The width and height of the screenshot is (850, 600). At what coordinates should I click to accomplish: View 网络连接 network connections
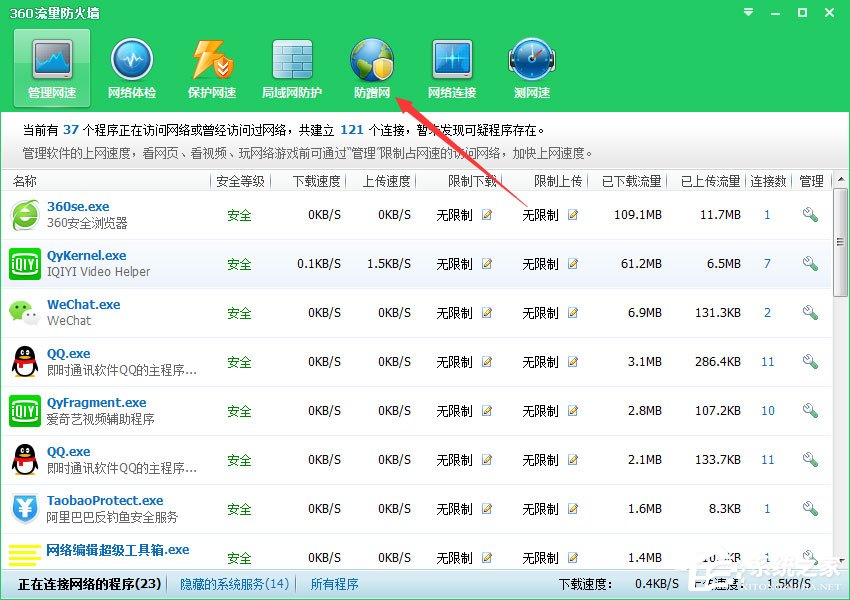point(451,66)
